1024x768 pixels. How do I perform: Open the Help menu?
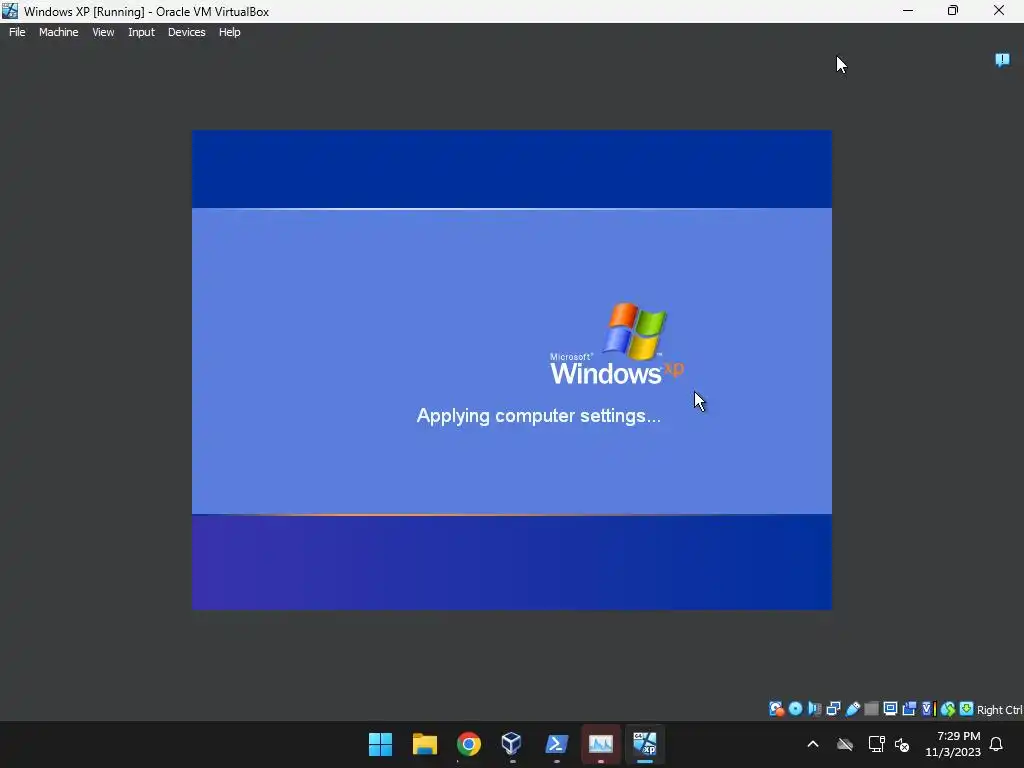pos(229,32)
